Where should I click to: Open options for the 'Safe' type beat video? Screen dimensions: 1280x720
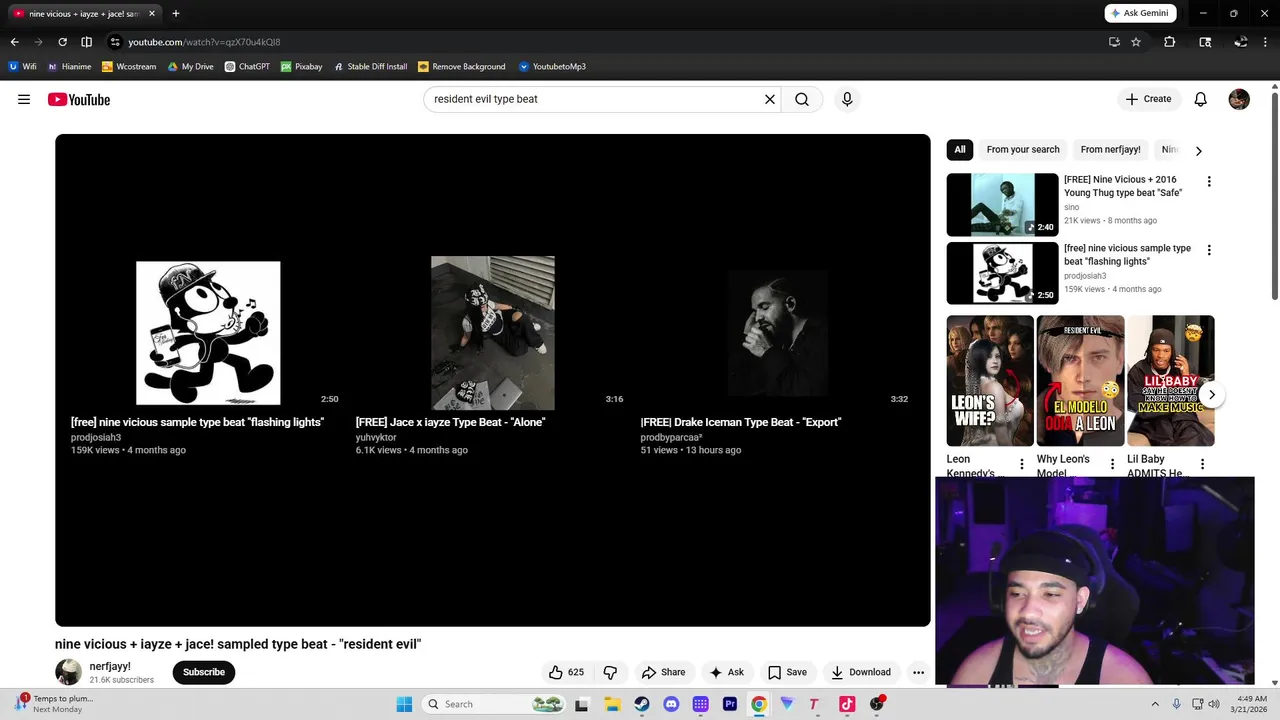tap(1209, 181)
